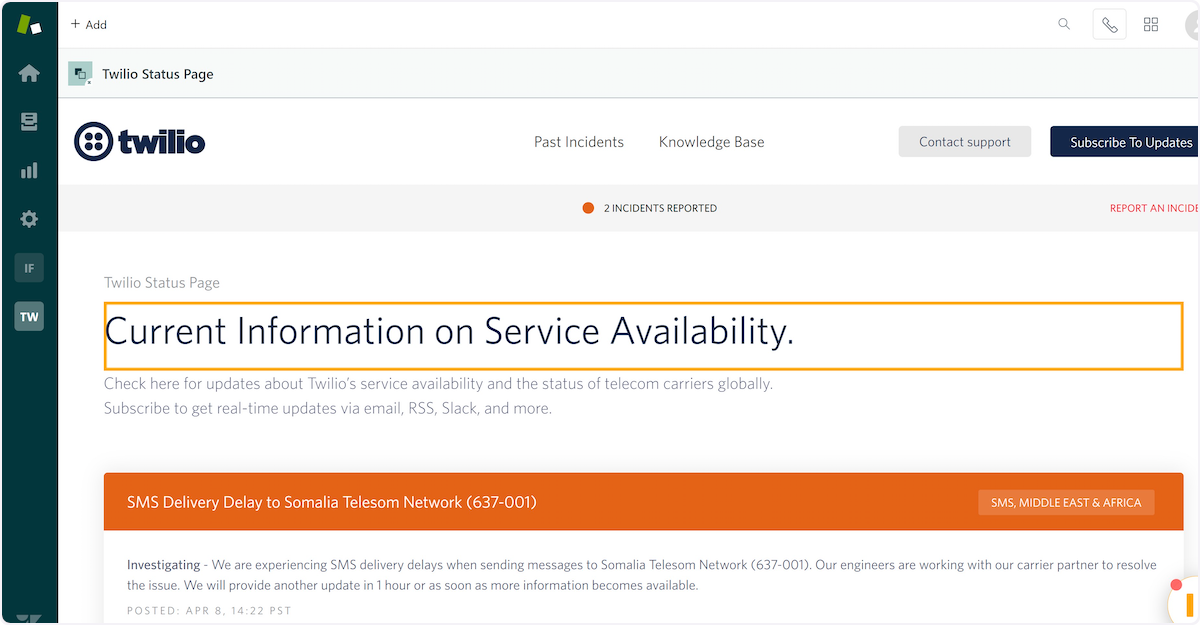Go to the Home icon in sidebar
Screen dimensions: 1200x625
point(29,73)
